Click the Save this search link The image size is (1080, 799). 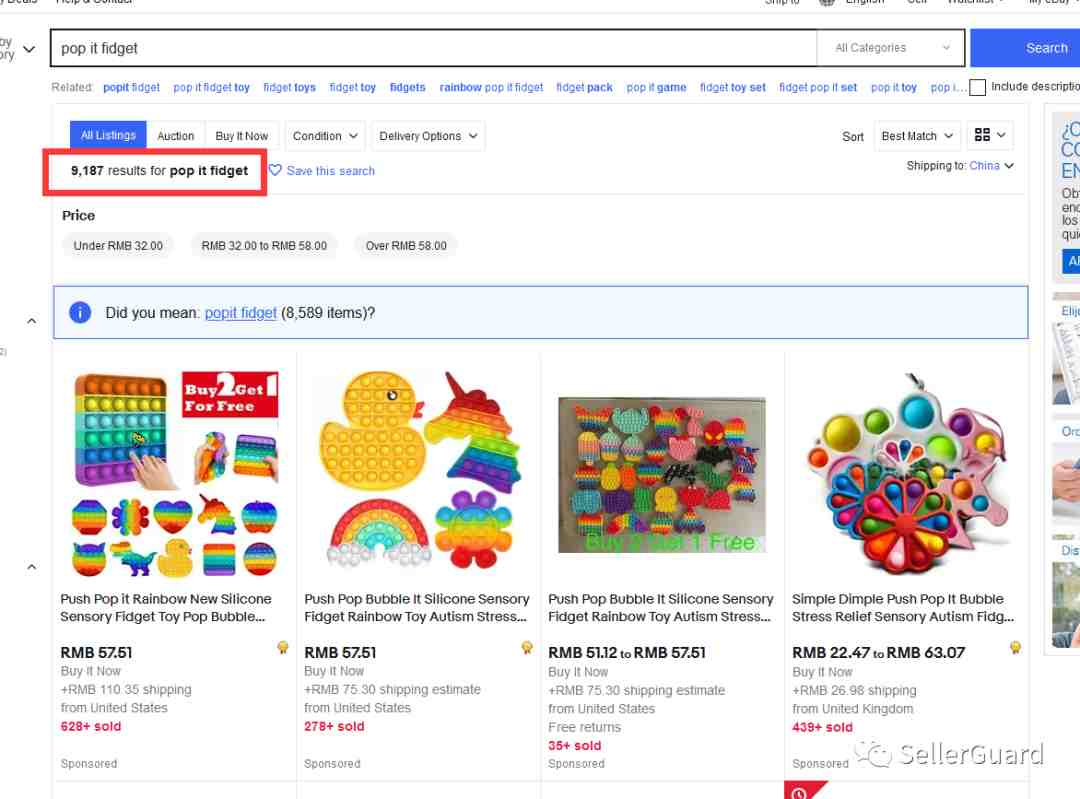[331, 171]
